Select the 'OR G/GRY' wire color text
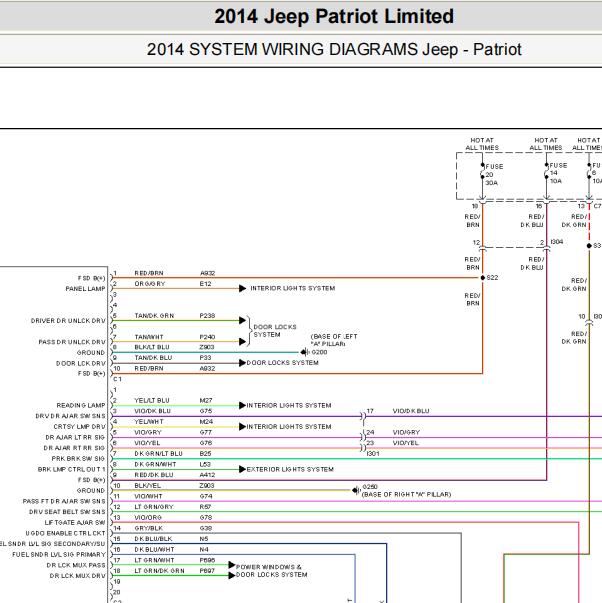This screenshot has height=603, width=602. coord(150,284)
